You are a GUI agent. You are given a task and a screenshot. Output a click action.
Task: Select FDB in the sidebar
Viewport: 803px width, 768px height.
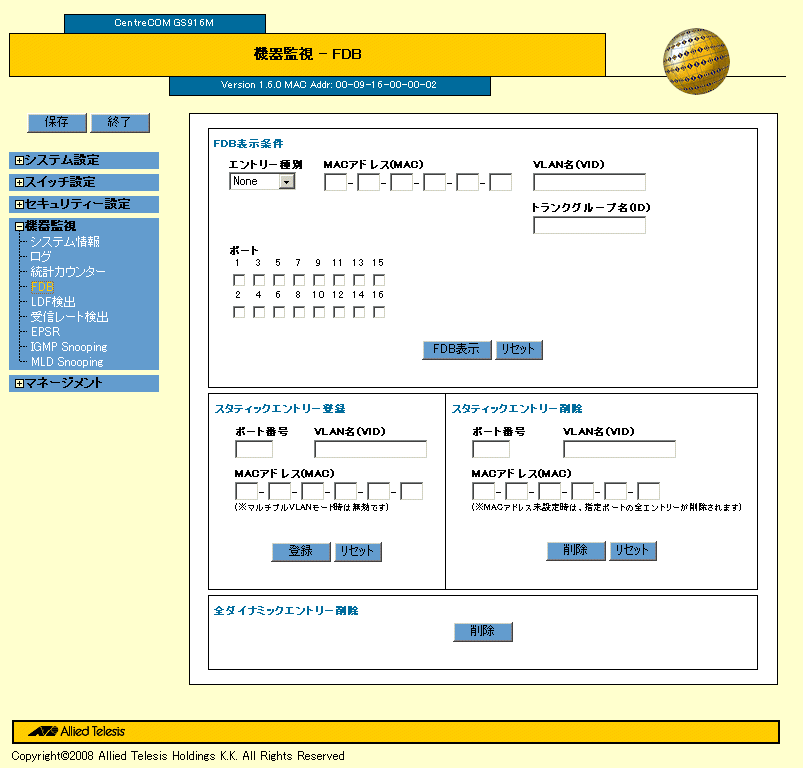click(x=42, y=287)
